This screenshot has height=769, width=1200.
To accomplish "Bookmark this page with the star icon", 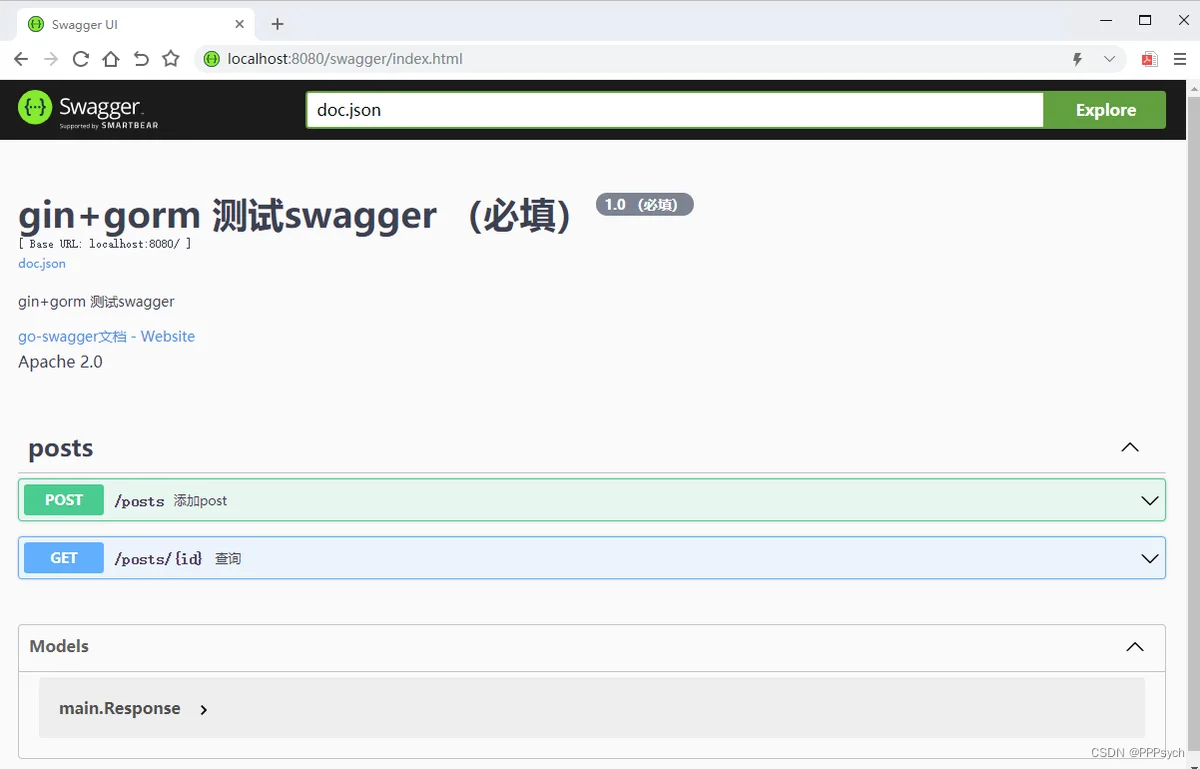I will (x=171, y=59).
